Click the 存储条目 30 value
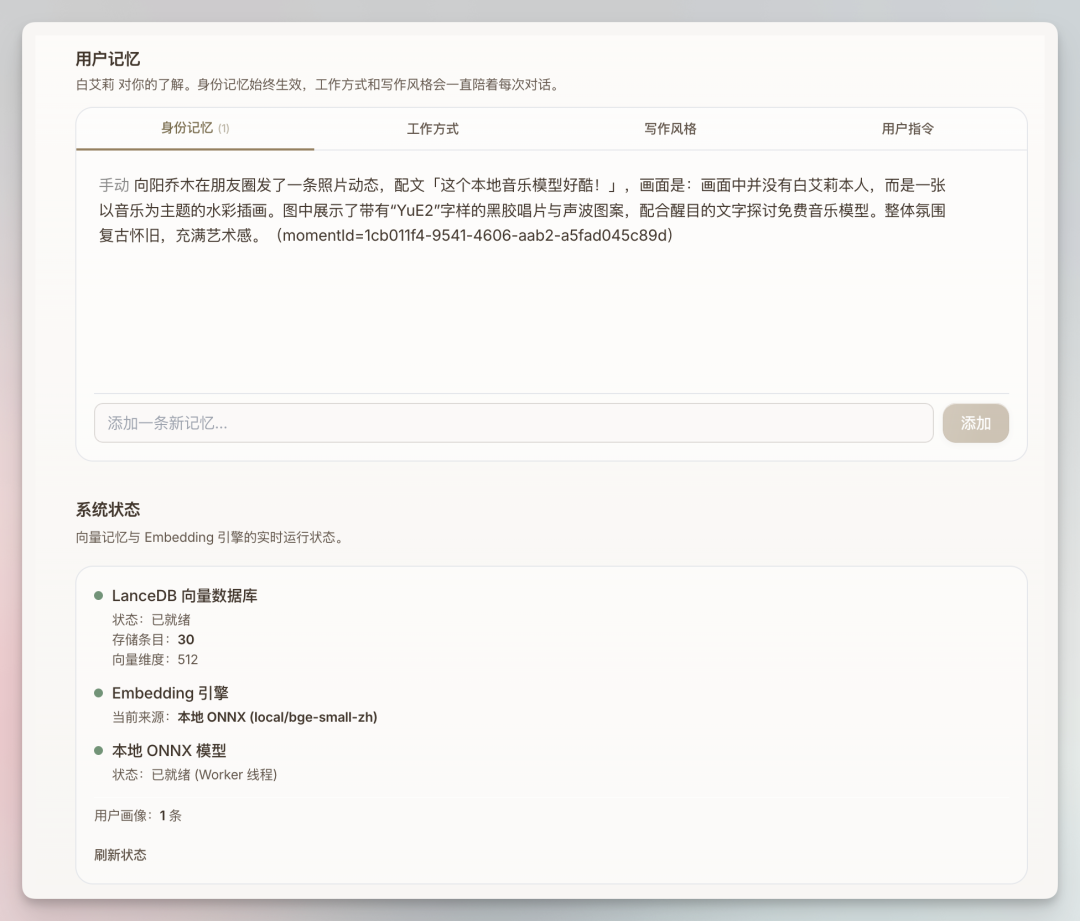This screenshot has width=1080, height=921. point(186,639)
